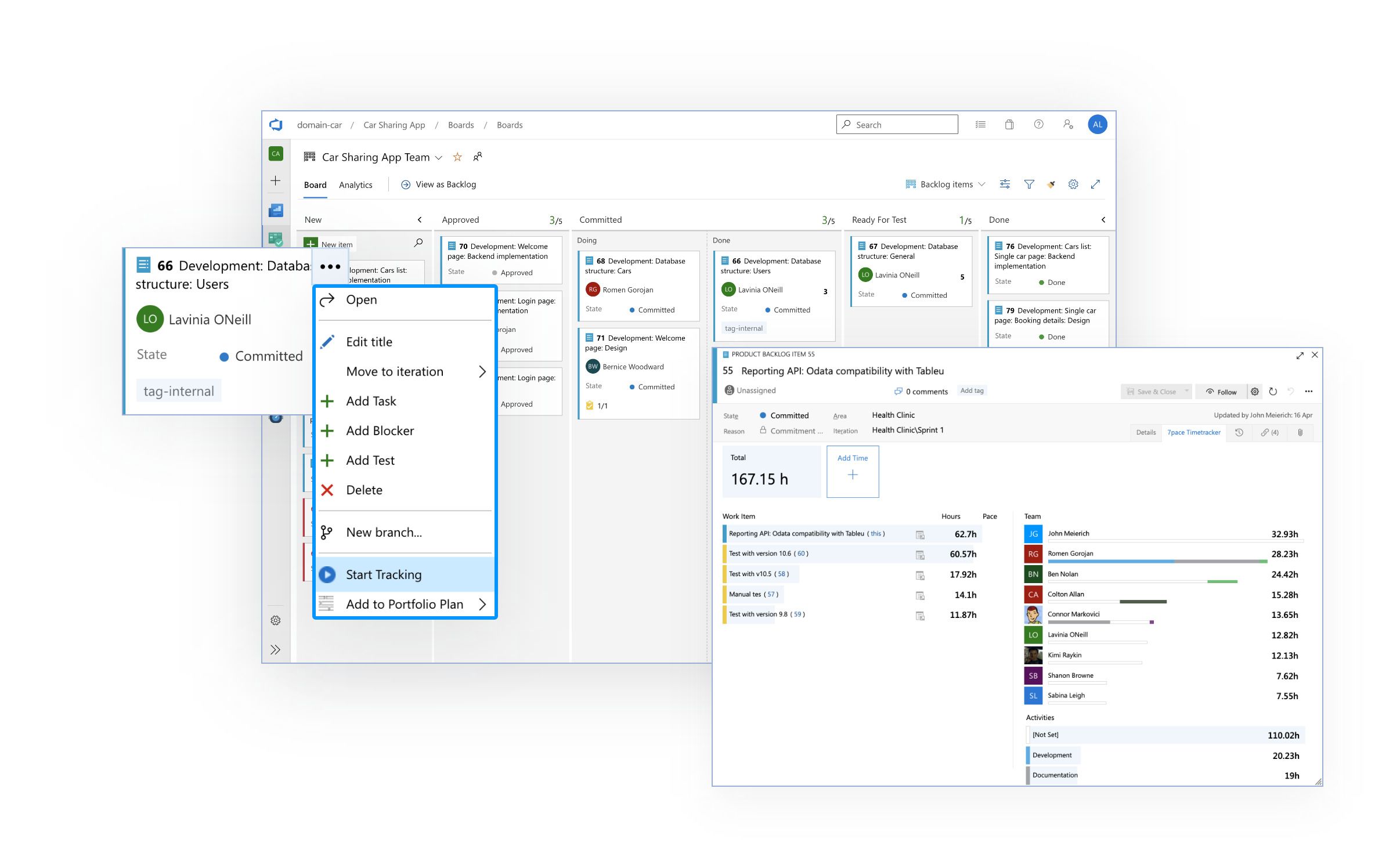
Task: Click the Azure DevOps logo
Action: pyautogui.click(x=276, y=124)
